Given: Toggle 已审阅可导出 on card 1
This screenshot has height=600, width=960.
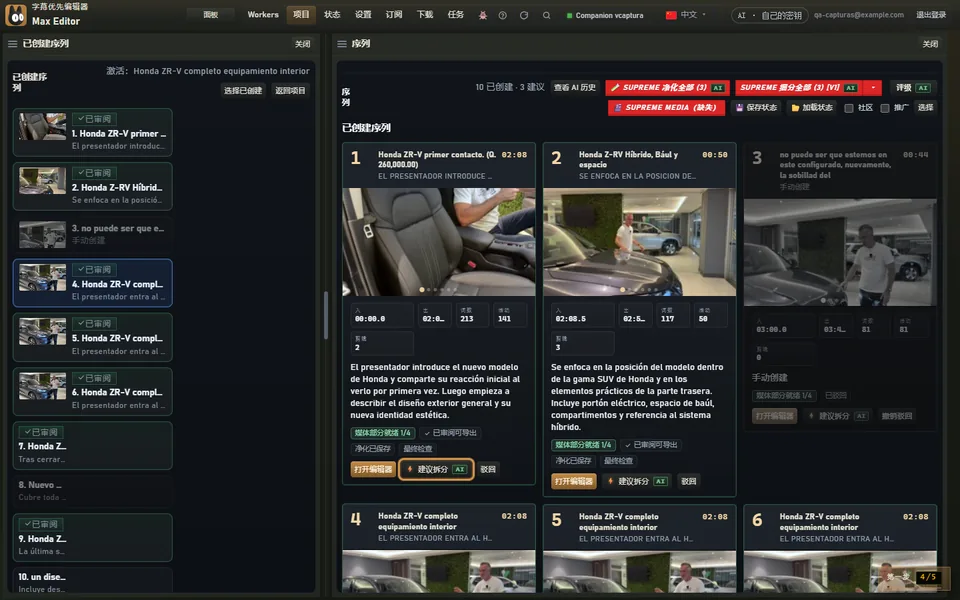Looking at the screenshot, I should point(451,433).
